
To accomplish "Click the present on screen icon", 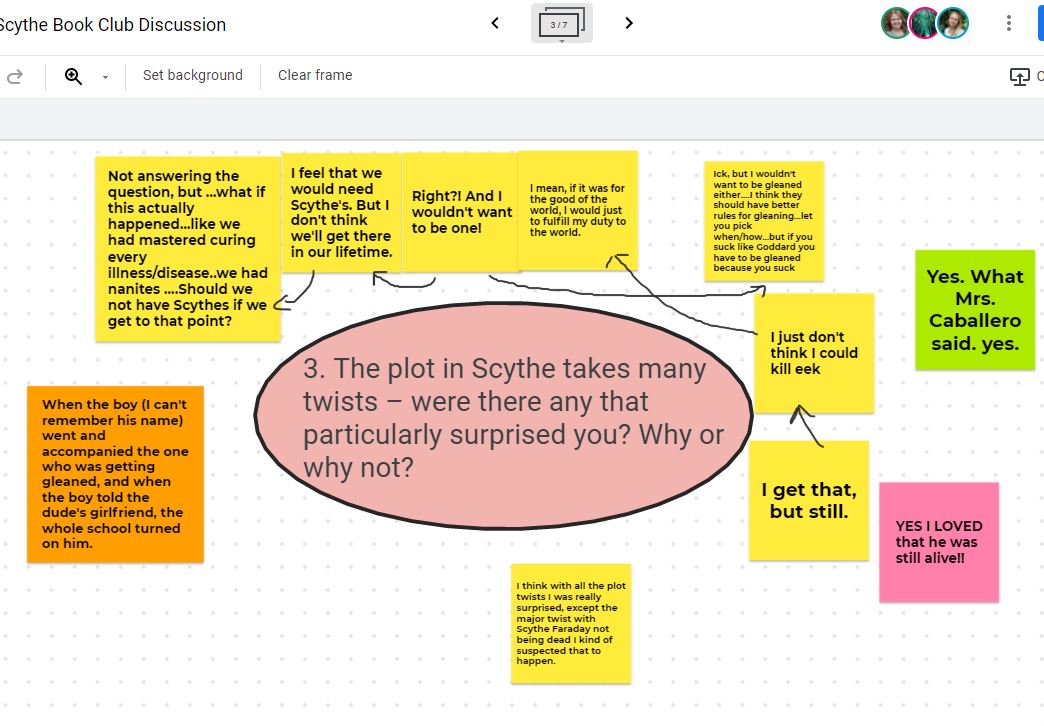I will (1019, 77).
